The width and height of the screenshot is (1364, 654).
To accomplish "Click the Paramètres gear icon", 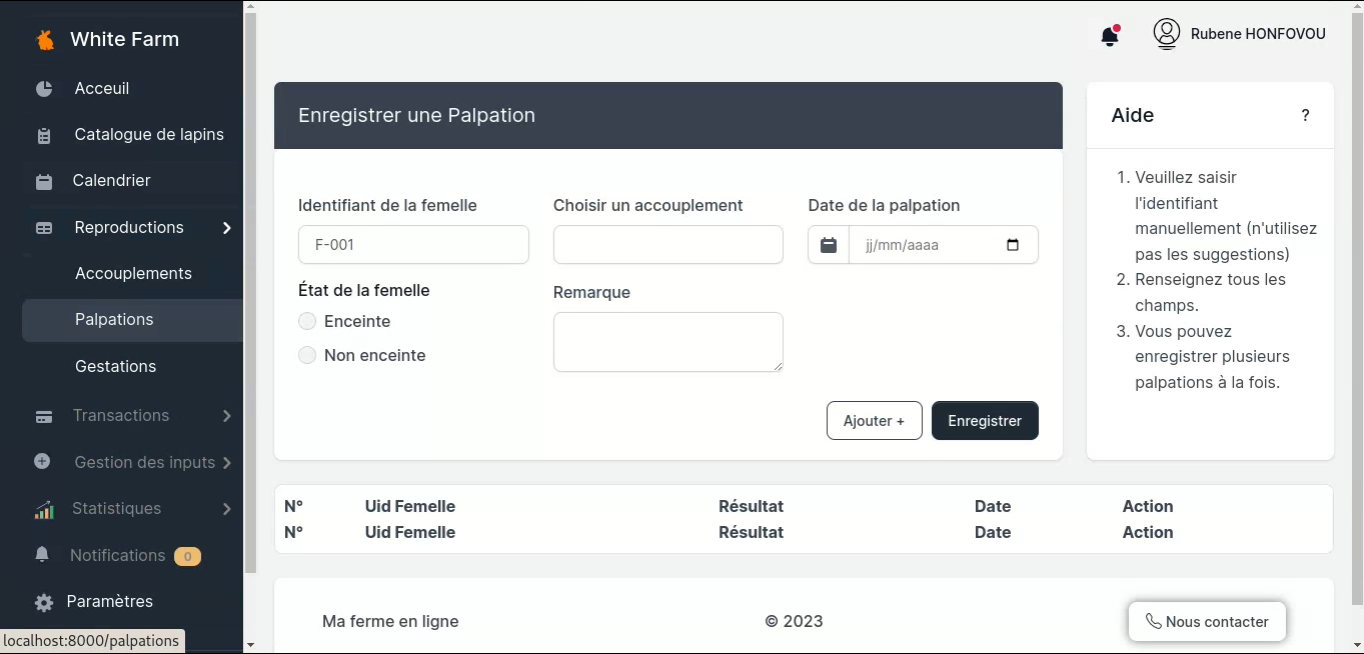I will [x=44, y=603].
